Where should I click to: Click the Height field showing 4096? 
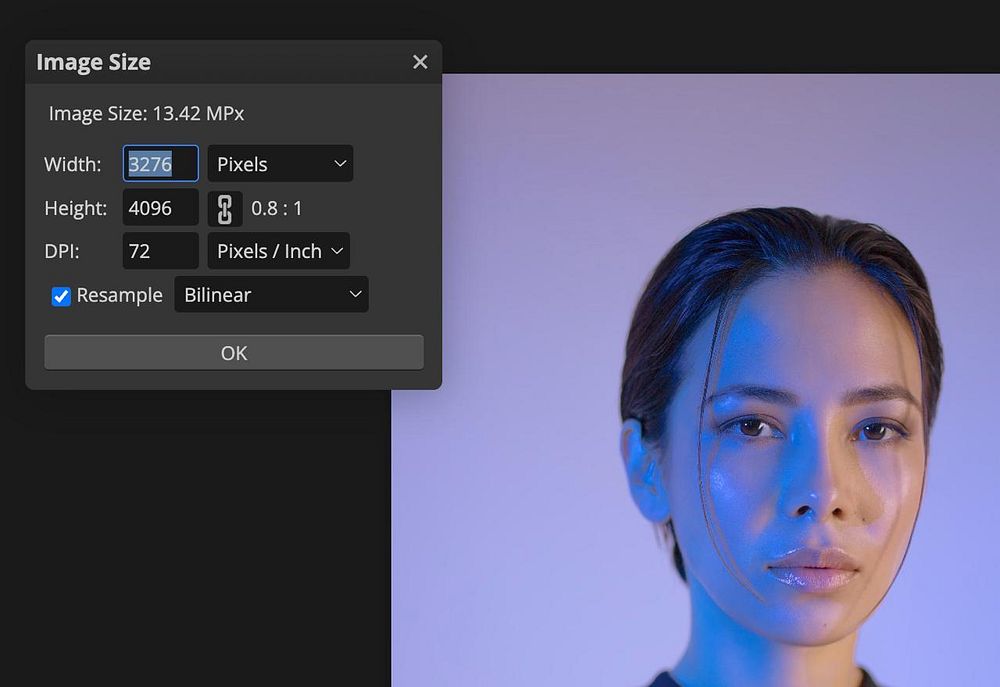click(161, 208)
